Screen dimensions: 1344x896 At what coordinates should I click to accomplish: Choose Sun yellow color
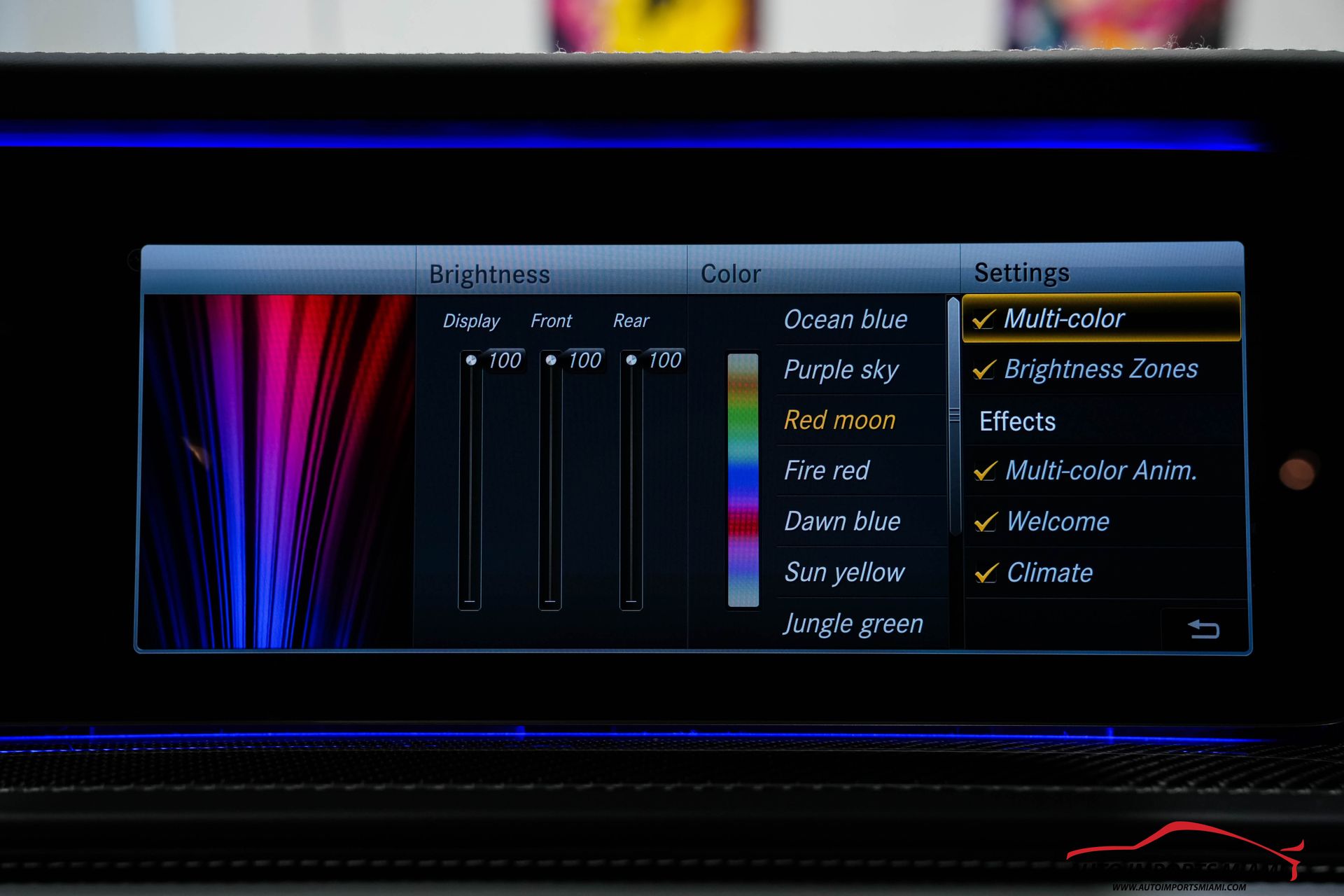(844, 573)
